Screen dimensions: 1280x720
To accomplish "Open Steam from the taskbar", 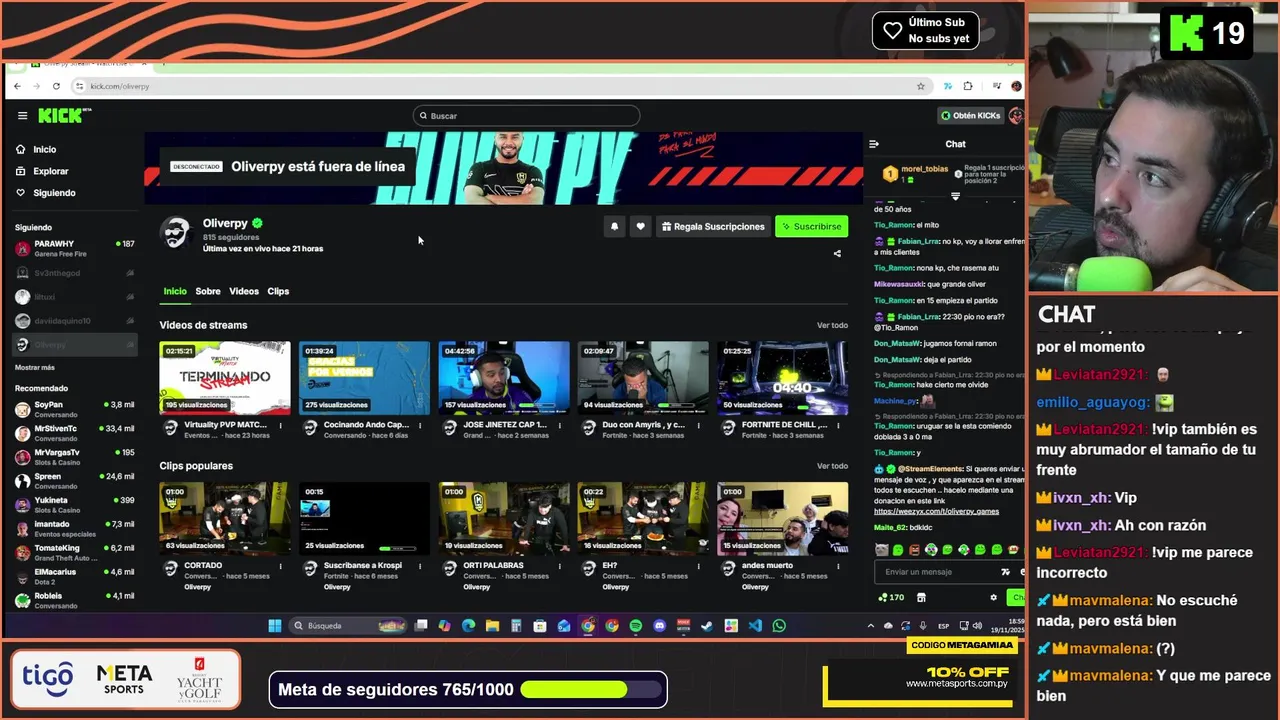I will [708, 626].
